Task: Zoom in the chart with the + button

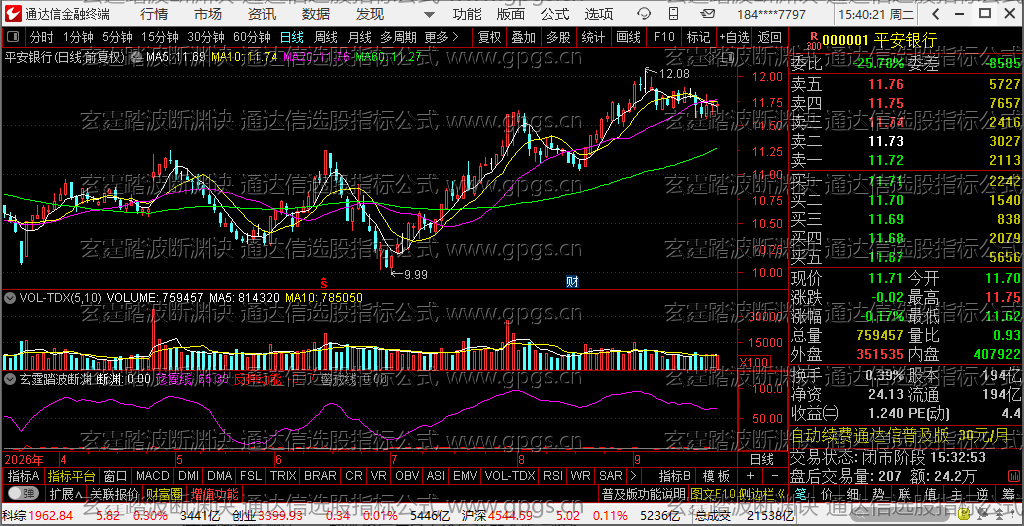Action: (x=750, y=476)
